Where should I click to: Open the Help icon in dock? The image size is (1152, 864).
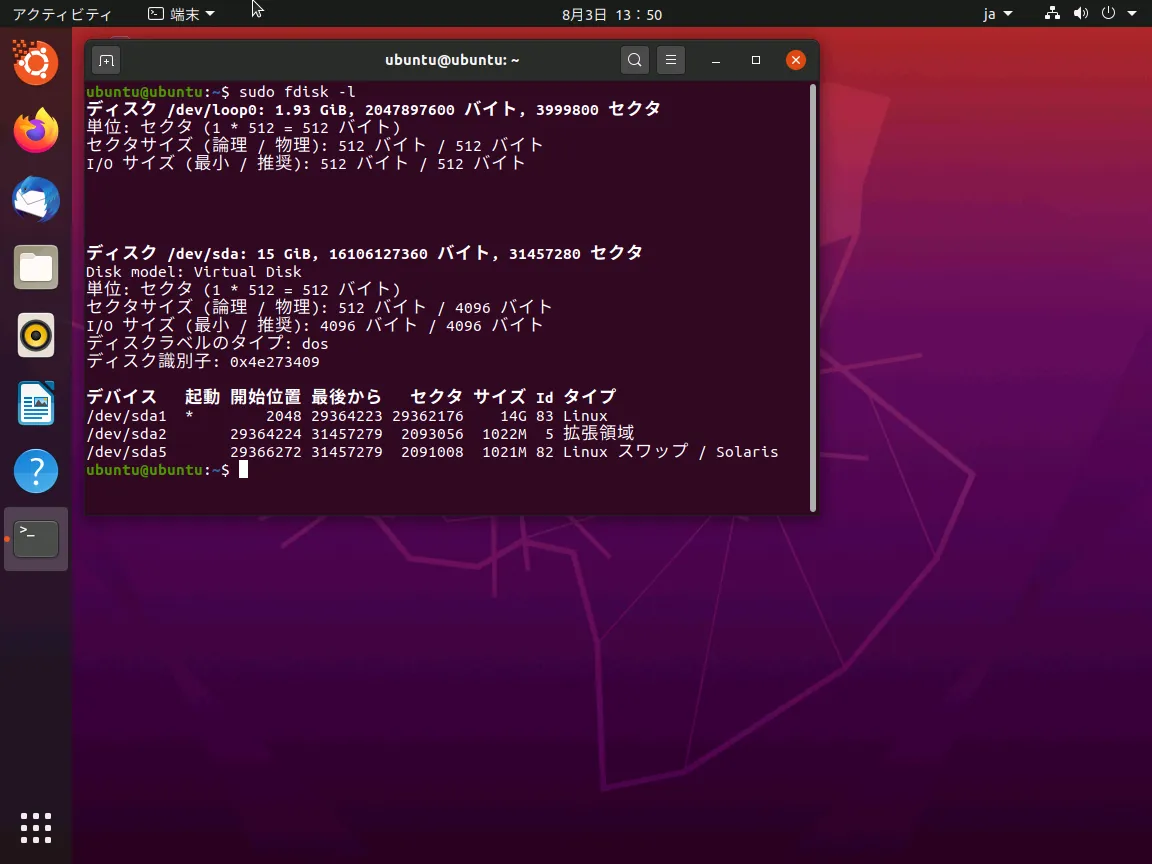tap(36, 471)
